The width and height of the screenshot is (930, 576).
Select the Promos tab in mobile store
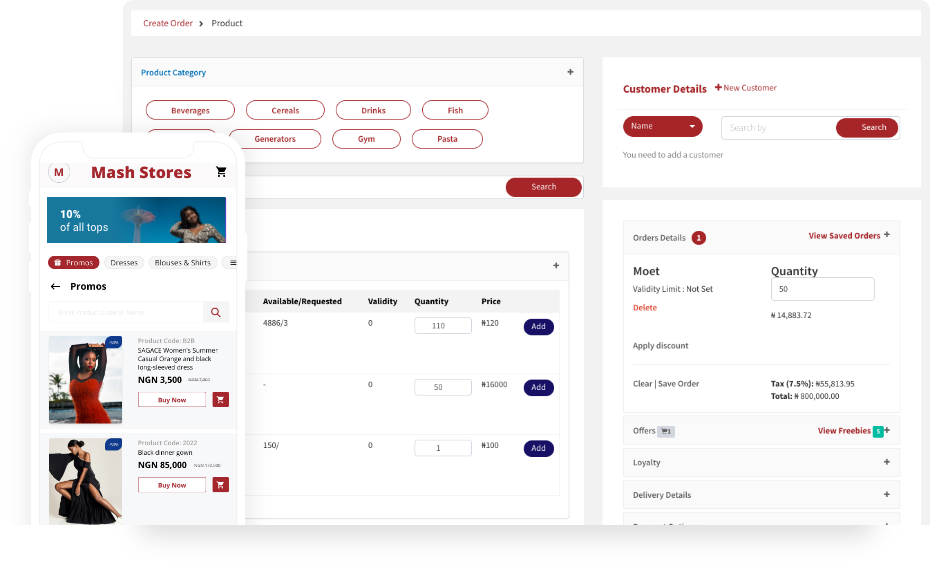pyautogui.click(x=74, y=263)
